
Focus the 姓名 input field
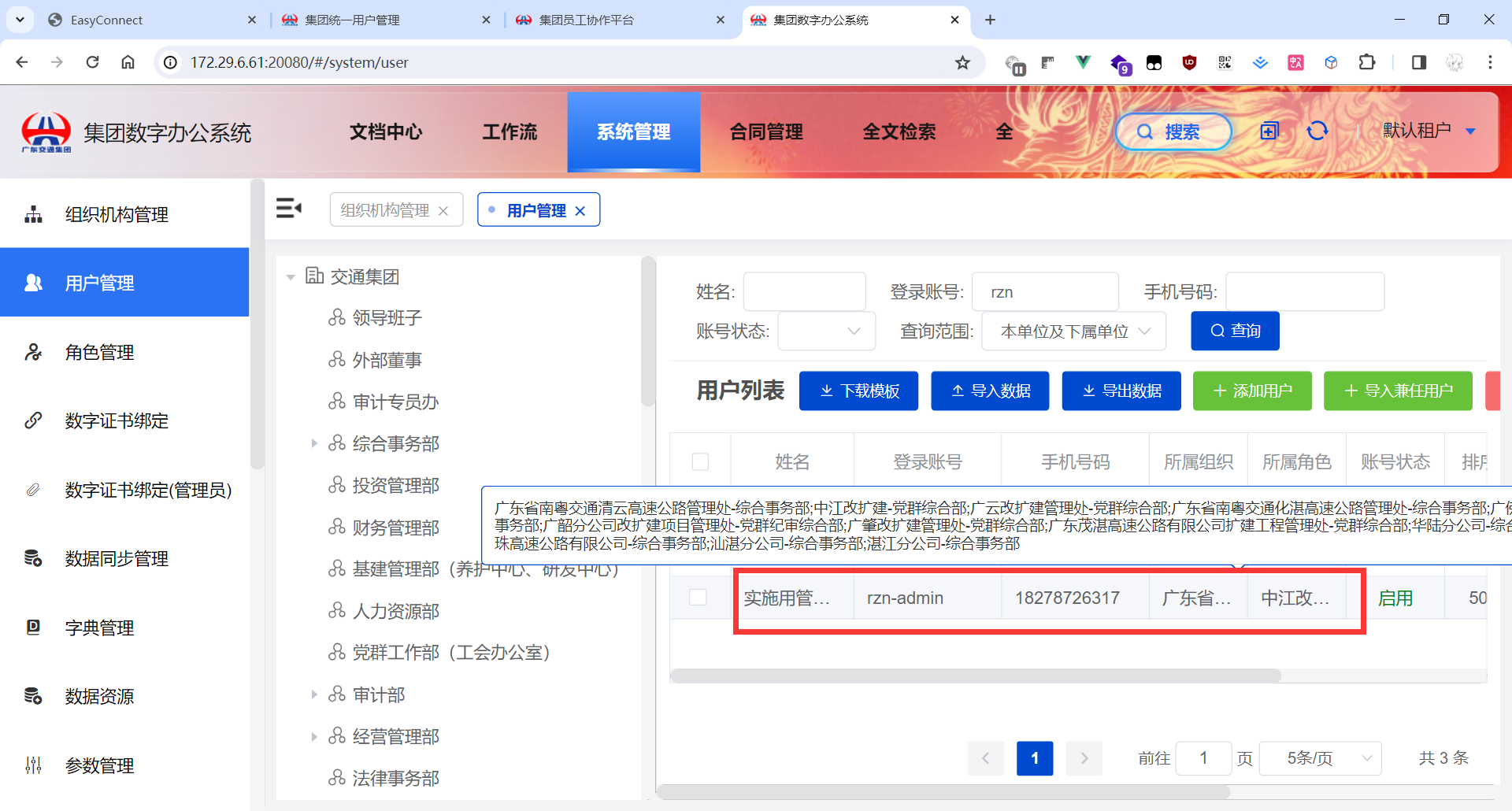(804, 292)
